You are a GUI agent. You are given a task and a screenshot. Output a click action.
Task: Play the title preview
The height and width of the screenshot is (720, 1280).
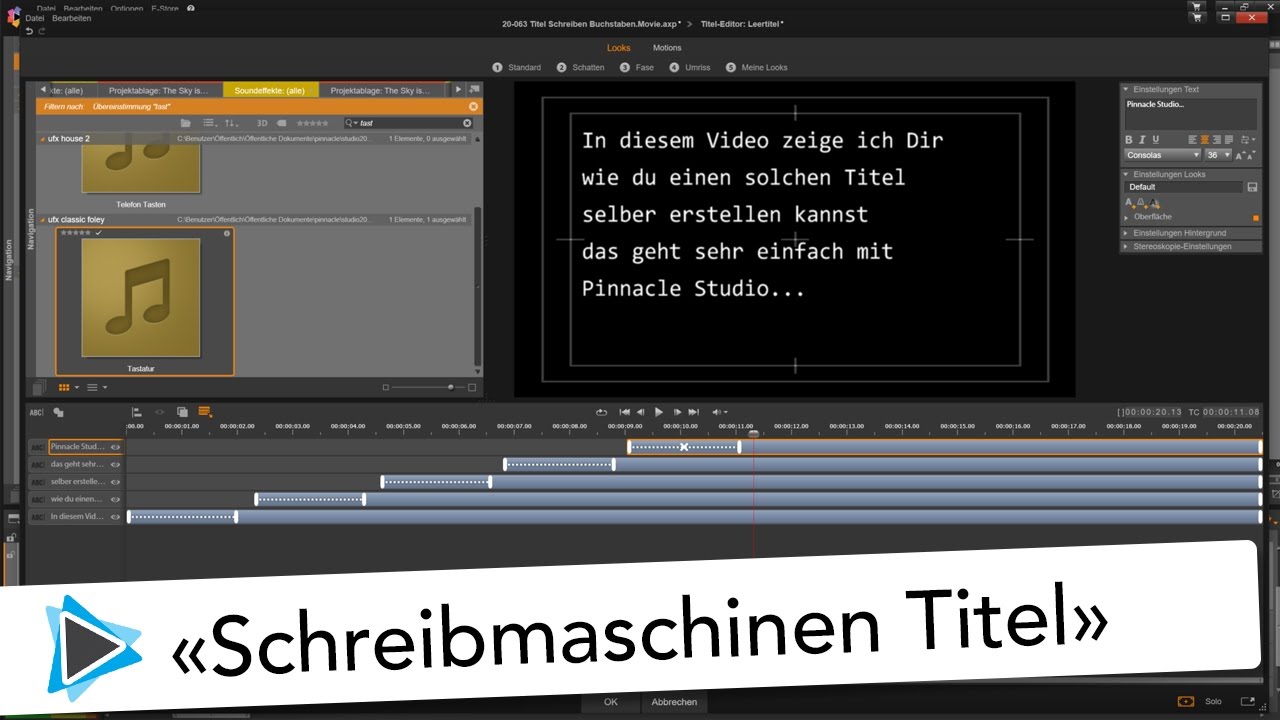click(658, 412)
